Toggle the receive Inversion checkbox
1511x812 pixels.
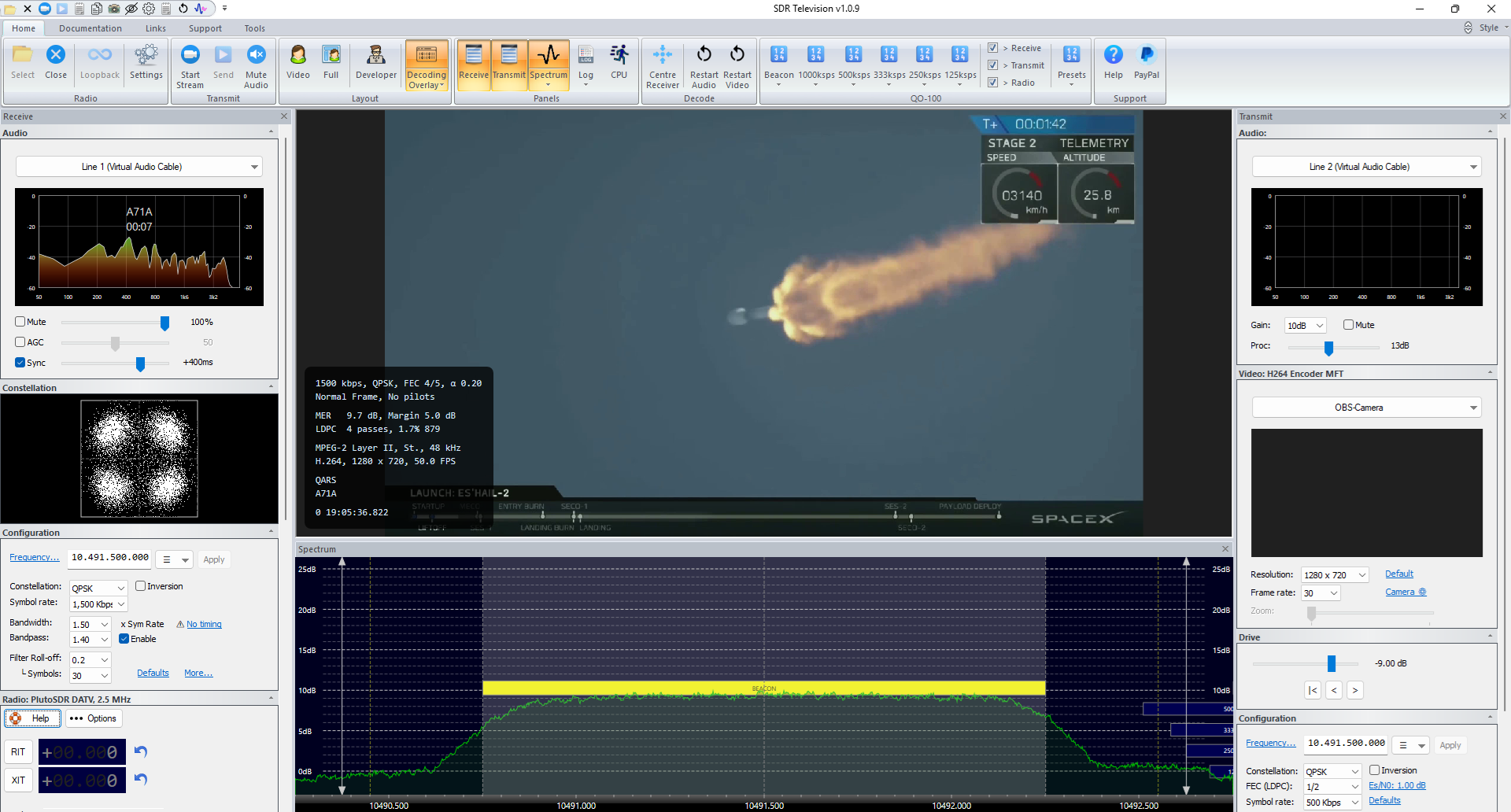coord(141,586)
